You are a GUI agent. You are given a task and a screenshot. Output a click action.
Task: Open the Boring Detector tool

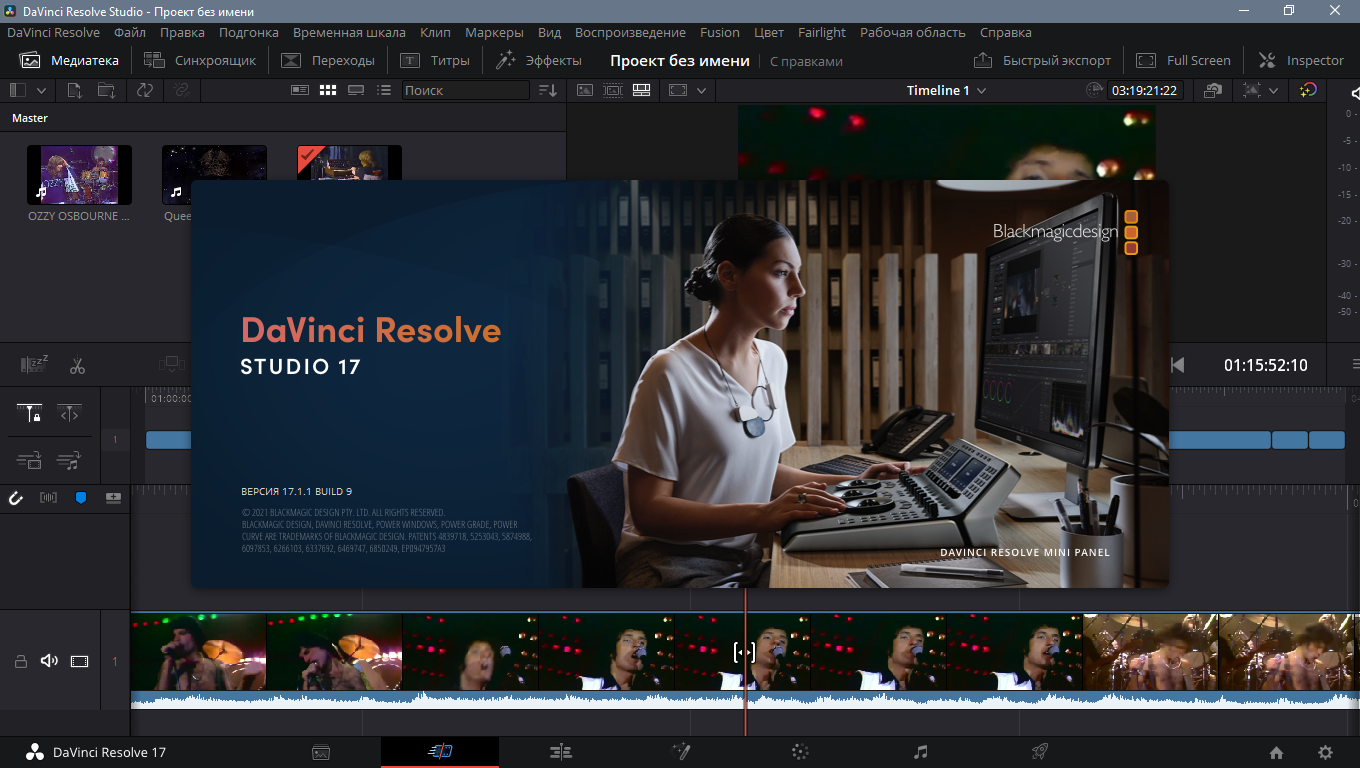pyautogui.click(x=35, y=365)
